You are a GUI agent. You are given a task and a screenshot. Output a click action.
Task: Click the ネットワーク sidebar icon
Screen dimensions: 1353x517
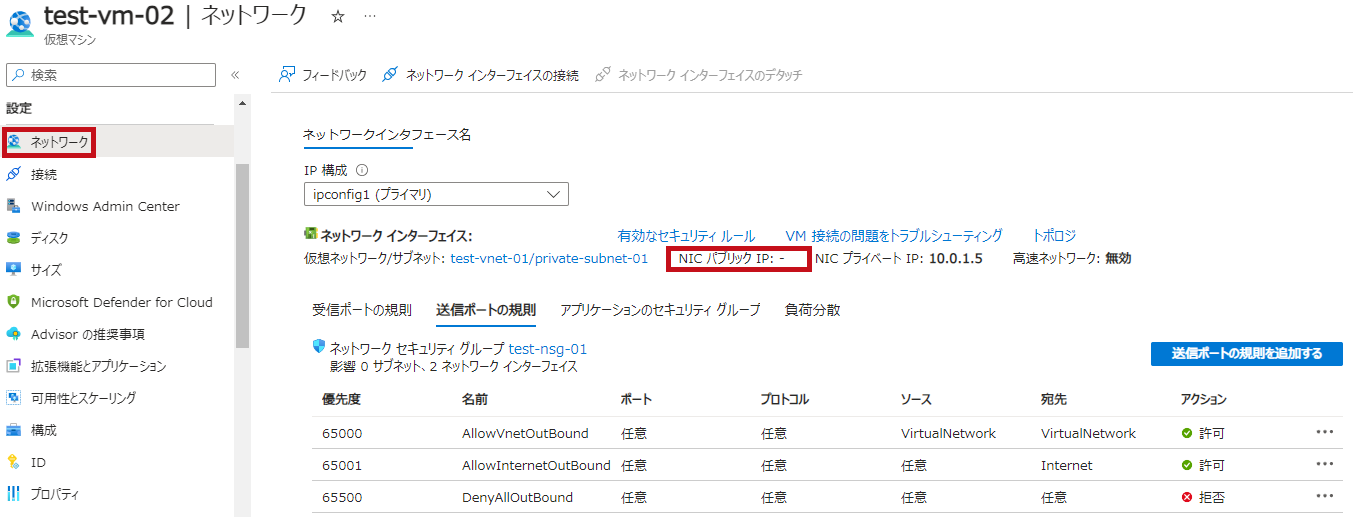[14, 143]
